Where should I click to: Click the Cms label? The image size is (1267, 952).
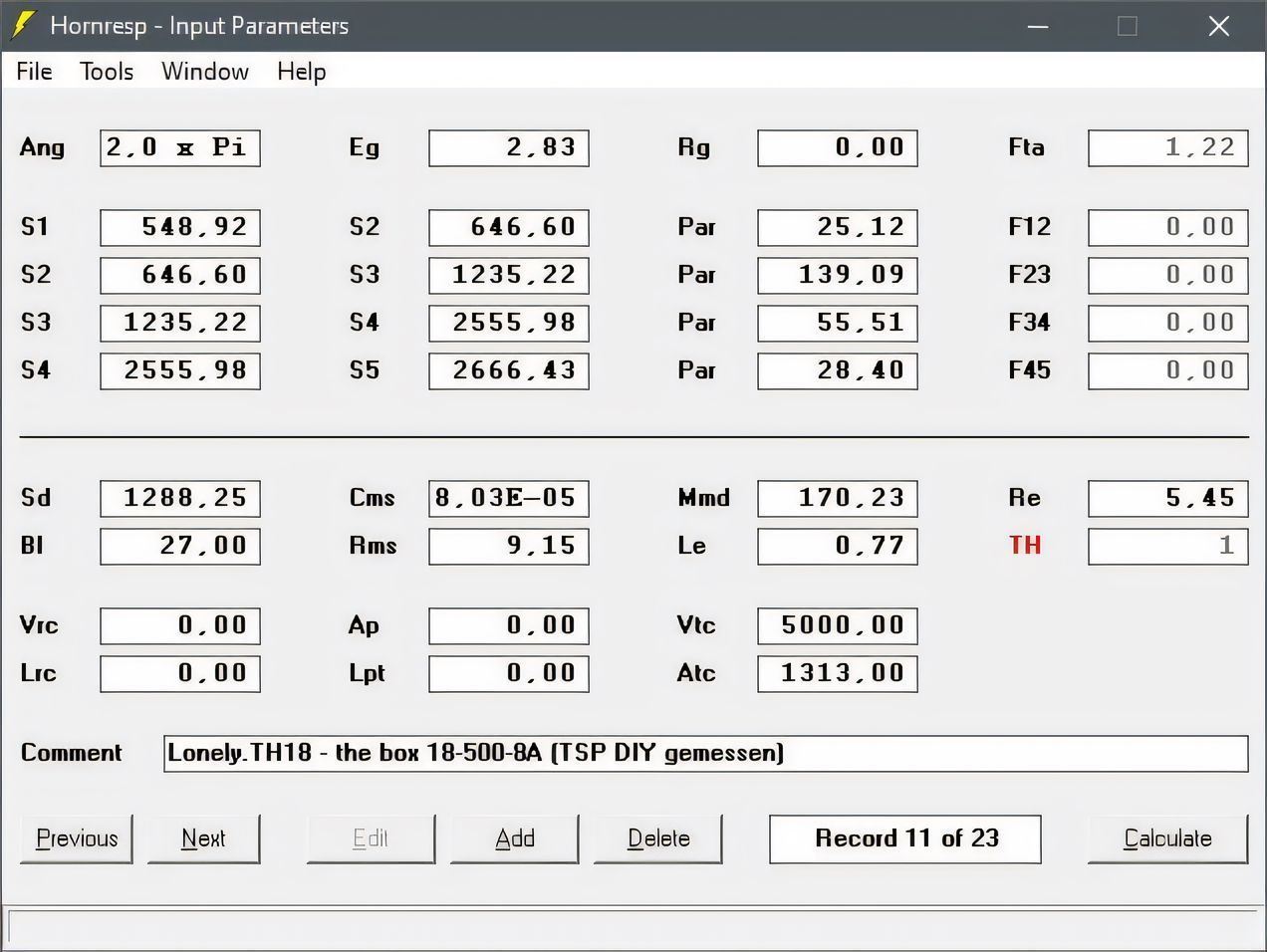tap(373, 498)
